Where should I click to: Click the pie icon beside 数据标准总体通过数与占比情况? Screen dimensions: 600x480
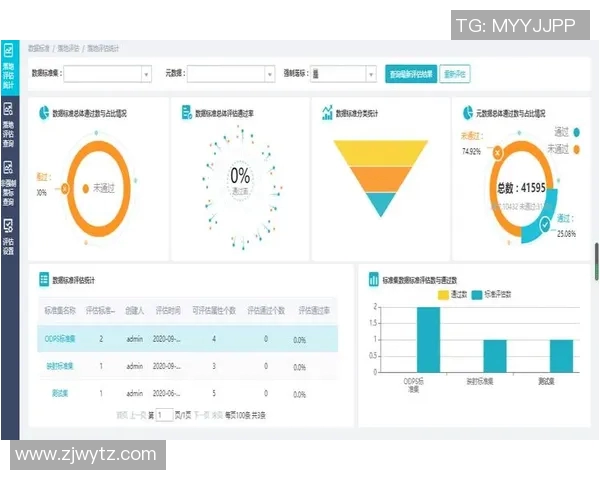tap(43, 114)
